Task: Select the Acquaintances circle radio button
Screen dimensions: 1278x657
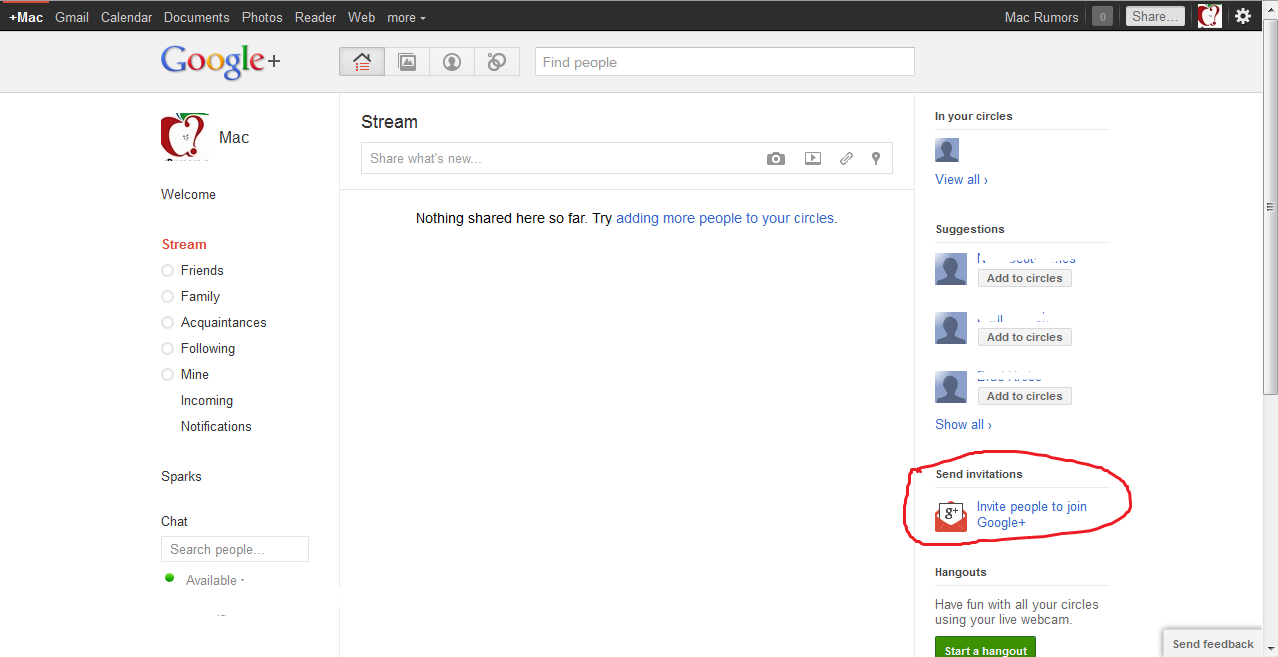Action: [x=167, y=322]
